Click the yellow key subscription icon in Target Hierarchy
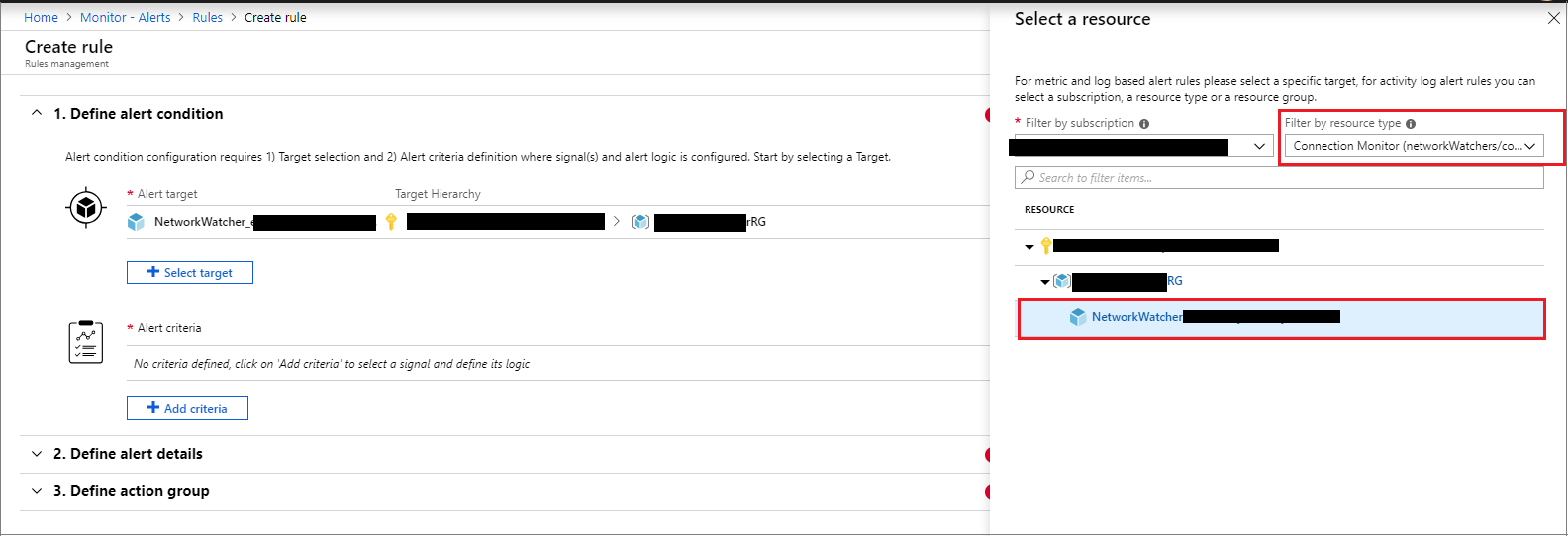 point(391,222)
